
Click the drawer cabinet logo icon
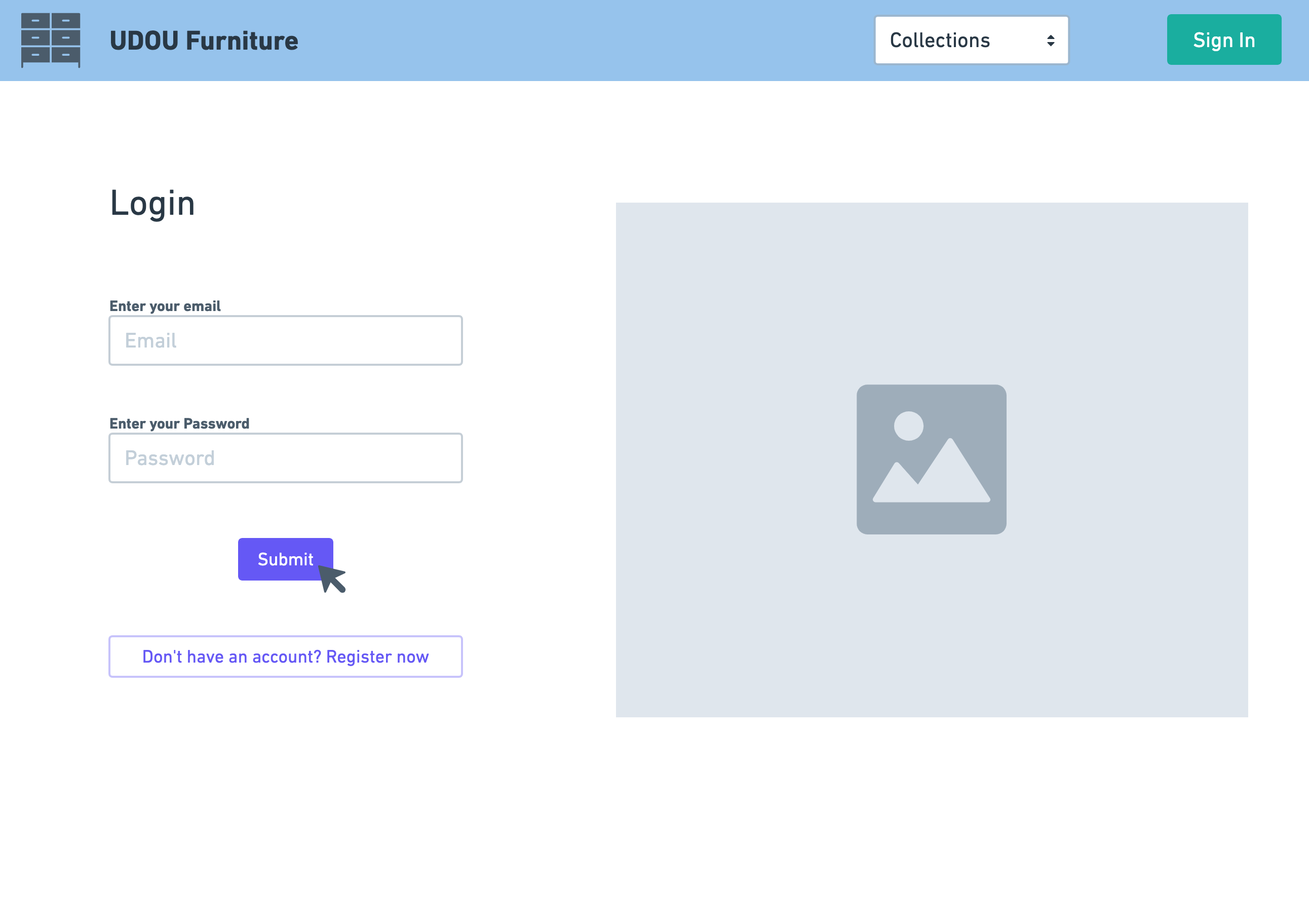tap(50, 40)
